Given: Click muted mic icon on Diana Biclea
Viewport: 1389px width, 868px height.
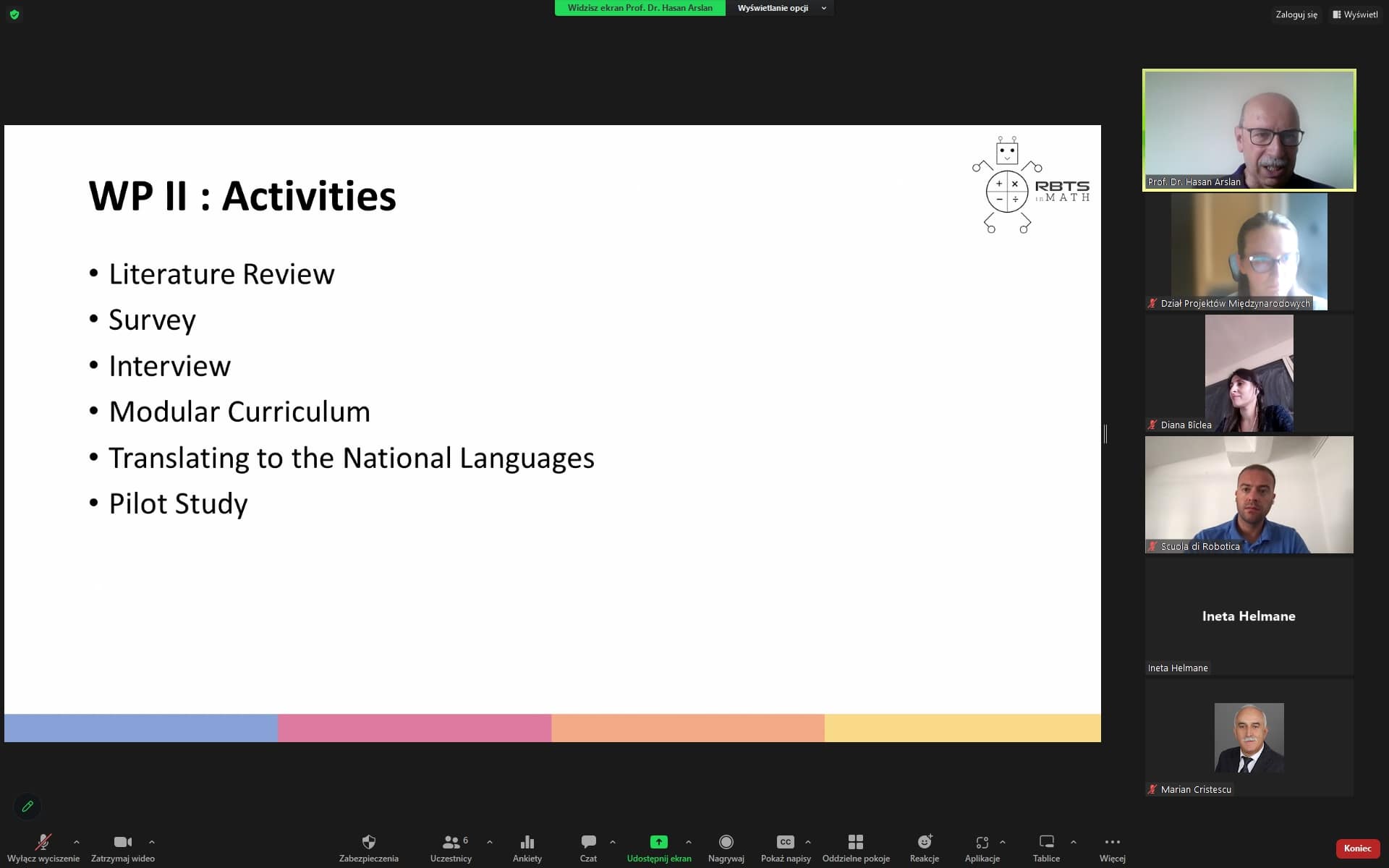Looking at the screenshot, I should pos(1152,425).
